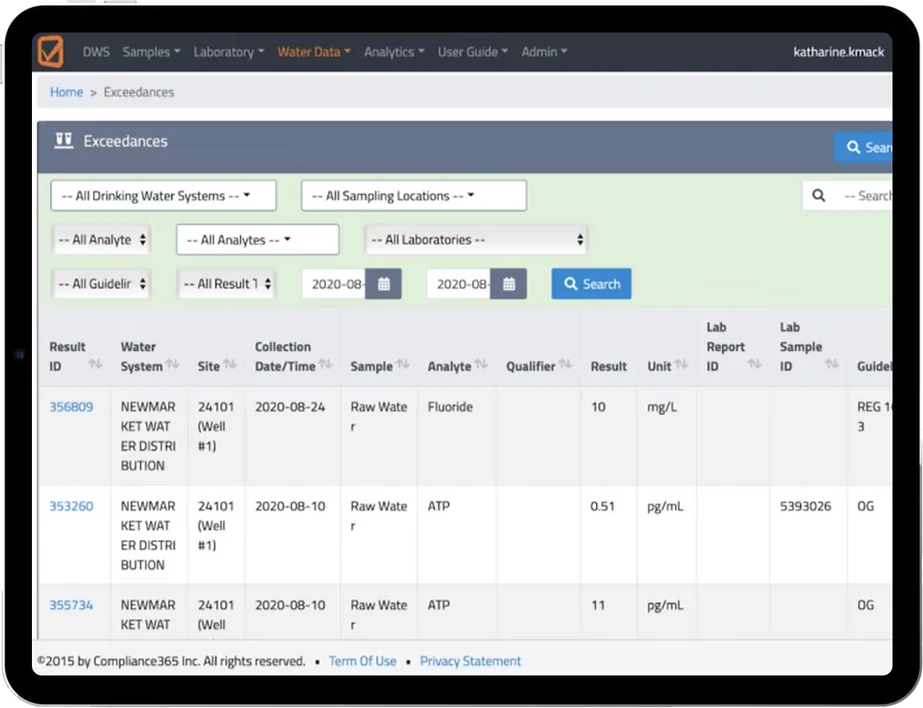Viewport: 923px width, 708px height.
Task: Sort by Lab Report ID column arrows
Action: click(754, 364)
